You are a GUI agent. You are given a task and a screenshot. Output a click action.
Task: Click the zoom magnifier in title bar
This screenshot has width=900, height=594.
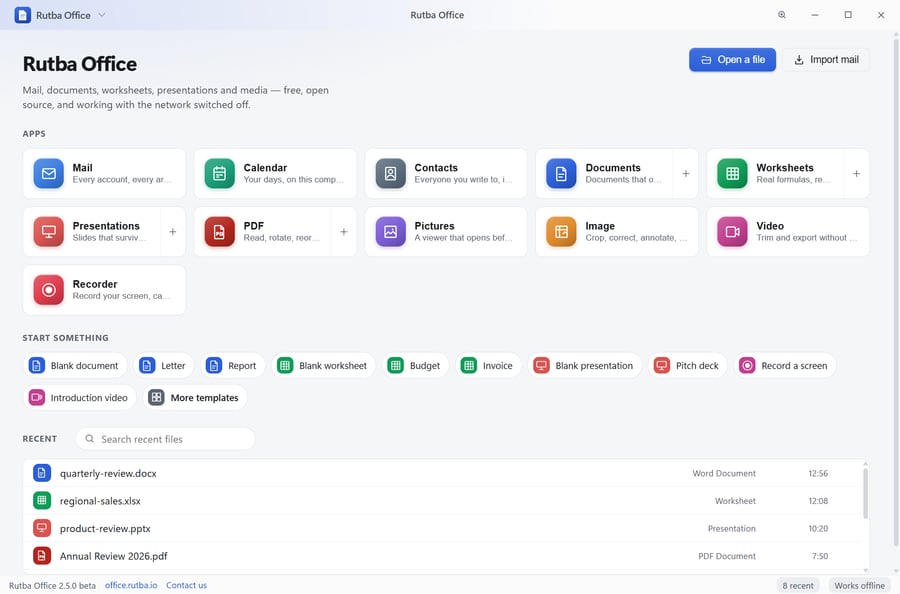click(x=782, y=15)
